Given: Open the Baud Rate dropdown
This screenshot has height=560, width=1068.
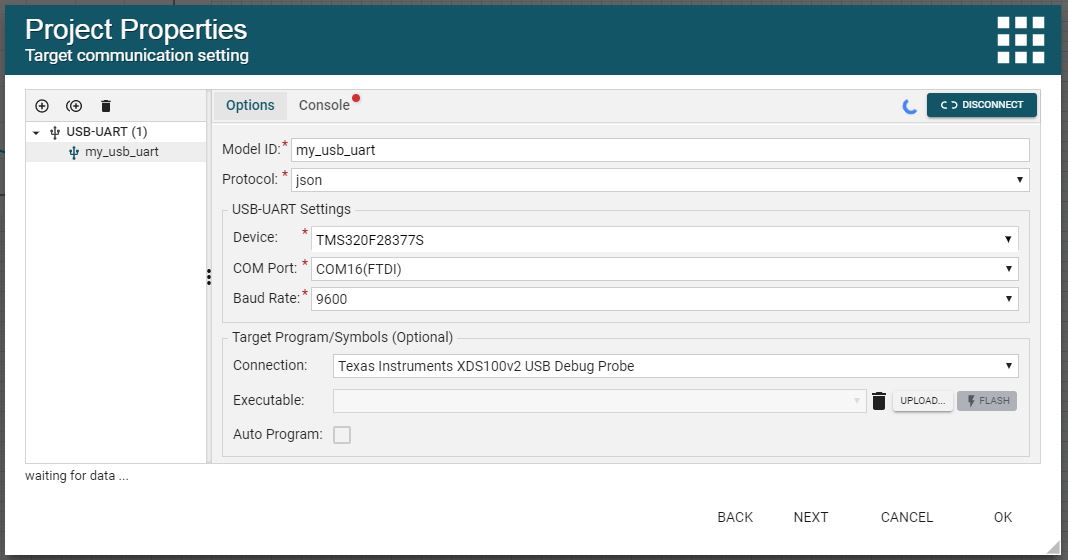Looking at the screenshot, I should point(665,298).
